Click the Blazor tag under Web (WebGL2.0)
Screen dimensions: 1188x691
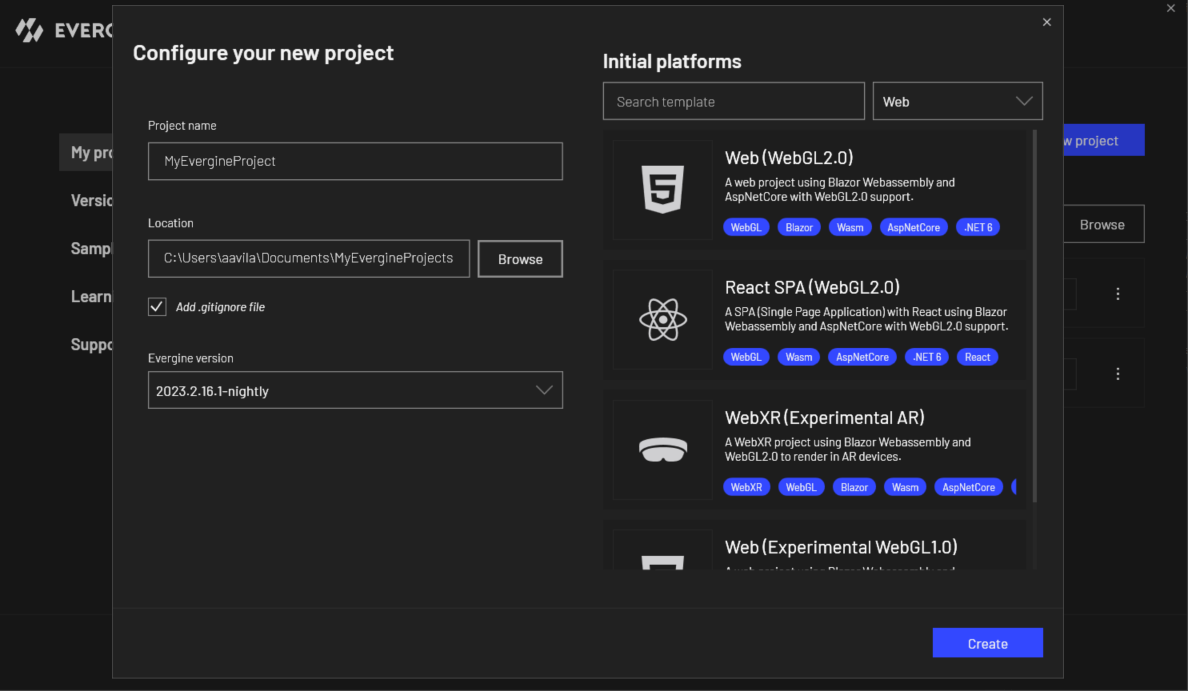(x=799, y=227)
